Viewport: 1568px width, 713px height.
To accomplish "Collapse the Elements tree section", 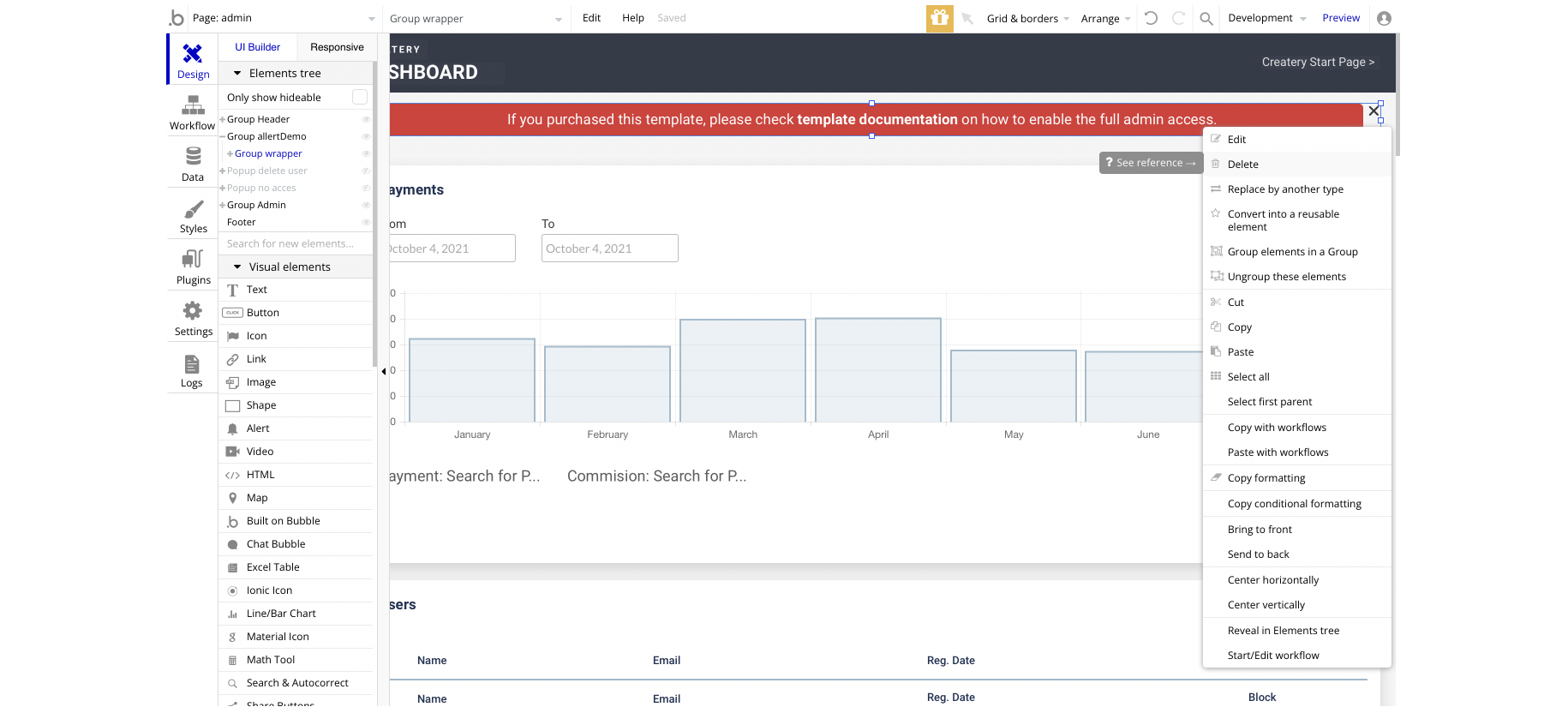I will click(x=237, y=74).
